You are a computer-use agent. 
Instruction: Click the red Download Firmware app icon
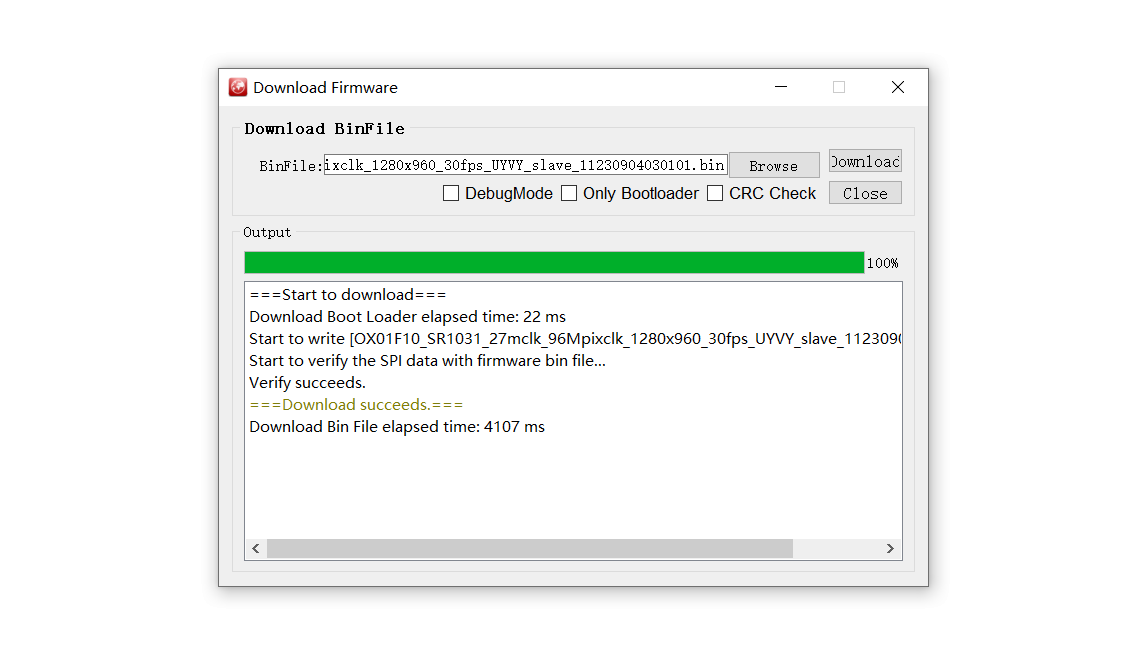pyautogui.click(x=238, y=88)
